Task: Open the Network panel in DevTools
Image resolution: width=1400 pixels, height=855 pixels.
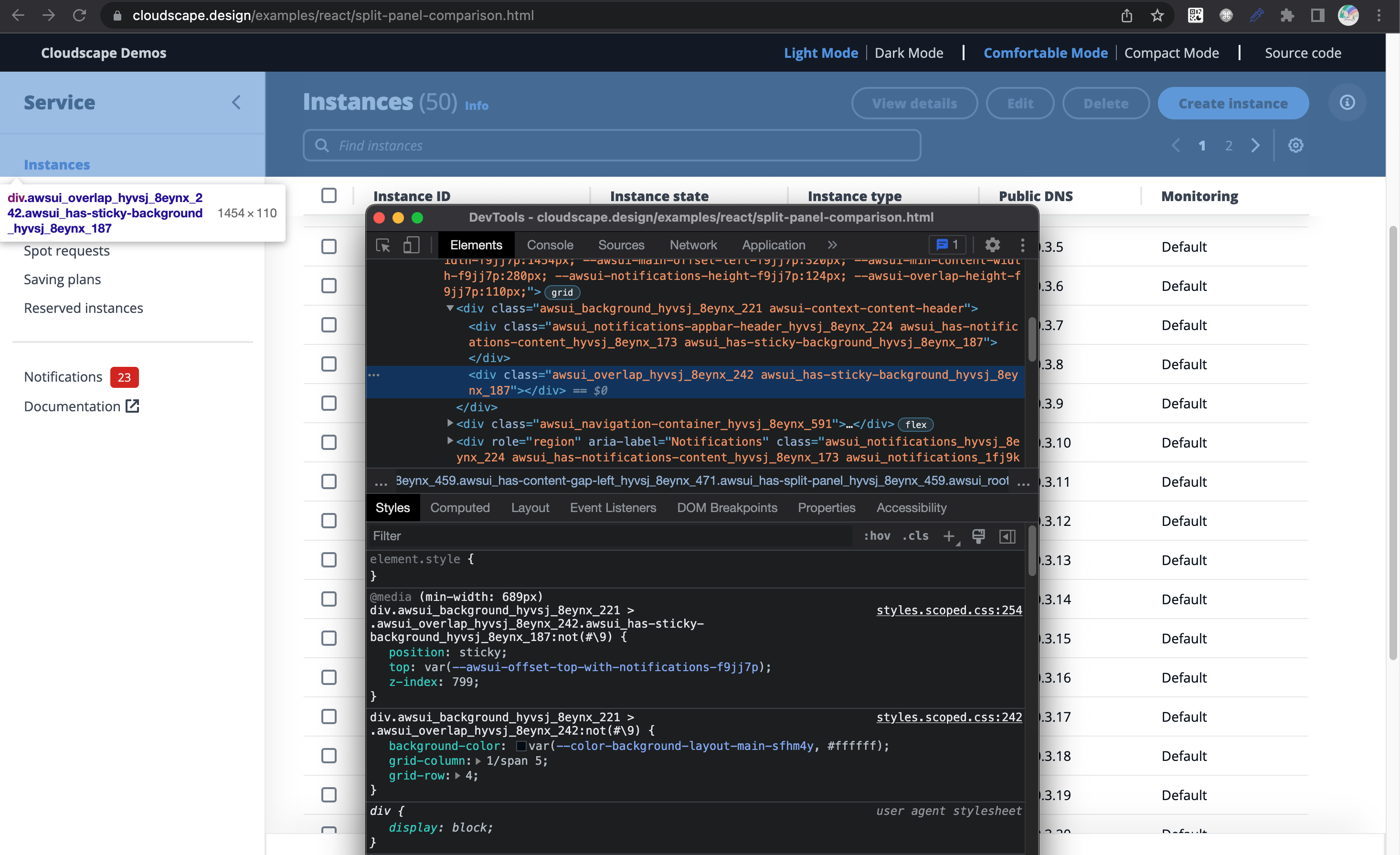Action: 693,245
